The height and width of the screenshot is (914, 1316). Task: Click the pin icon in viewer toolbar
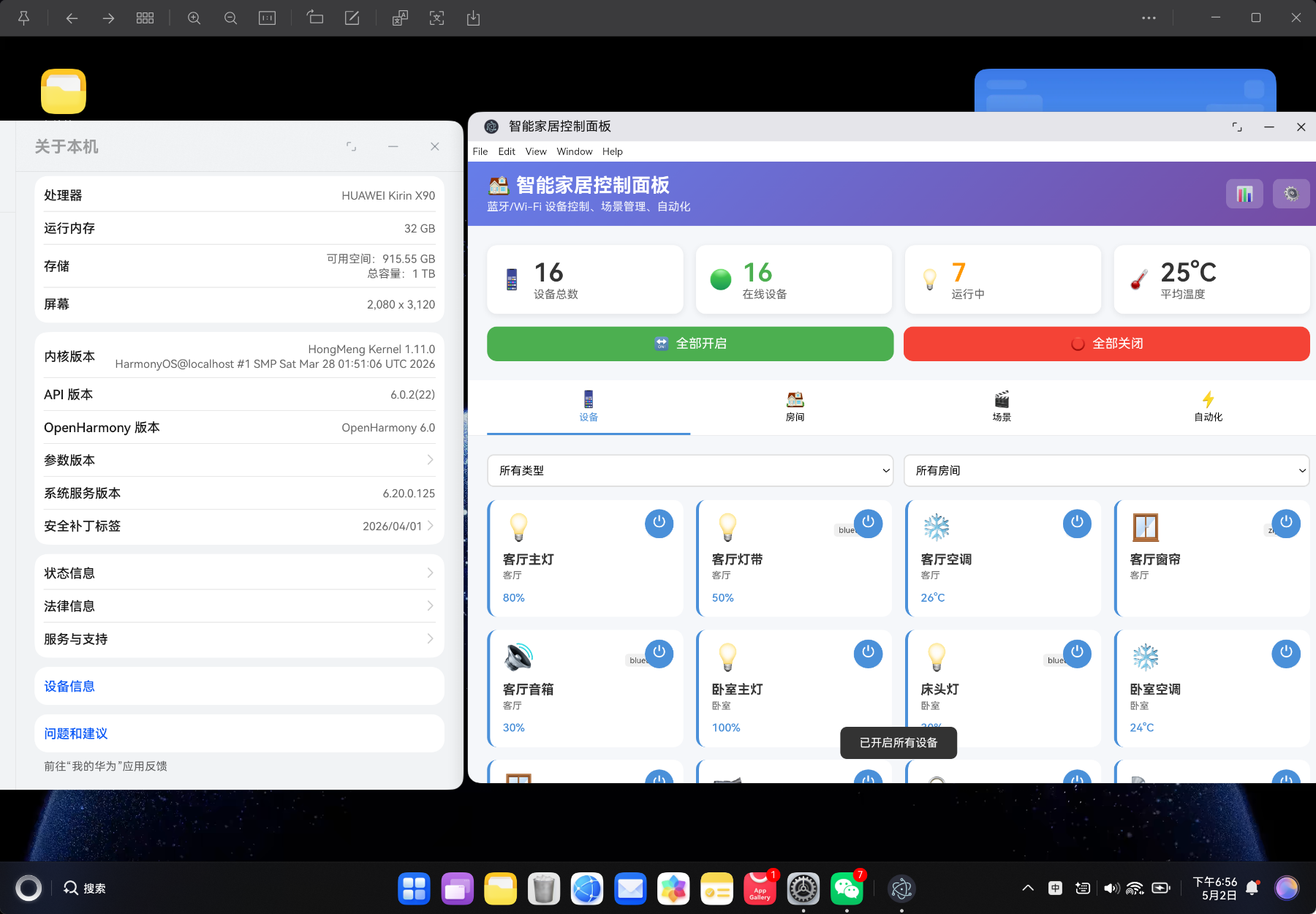(x=23, y=18)
